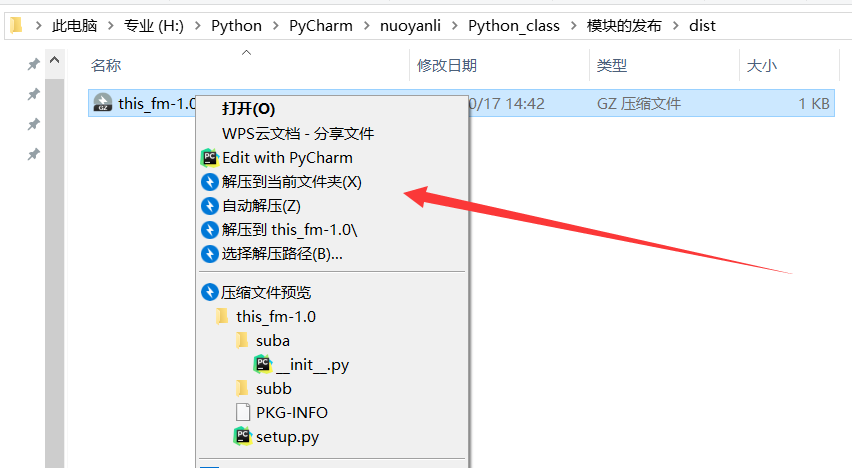852x468 pixels.
Task: Navigate to nuoyanli breadcrumb segment
Action: [x=410, y=26]
